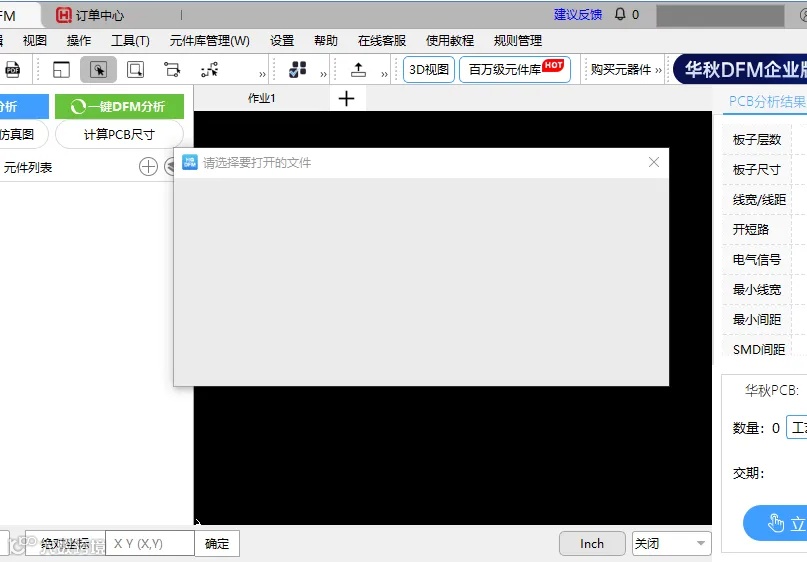Click the panel layout view icon
Image resolution: width=807 pixels, height=562 pixels.
[x=61, y=70]
